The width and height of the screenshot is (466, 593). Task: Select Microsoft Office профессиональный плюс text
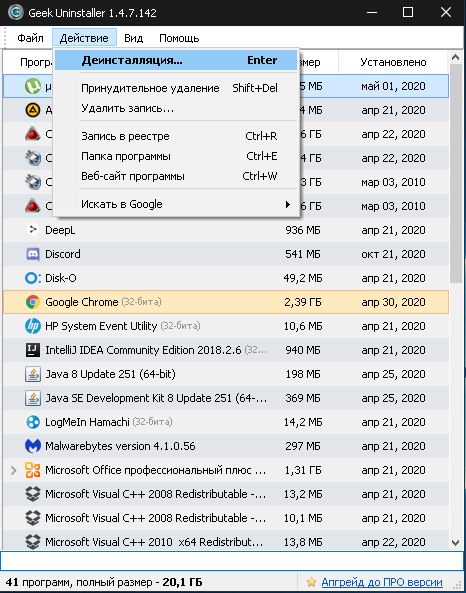(155, 470)
